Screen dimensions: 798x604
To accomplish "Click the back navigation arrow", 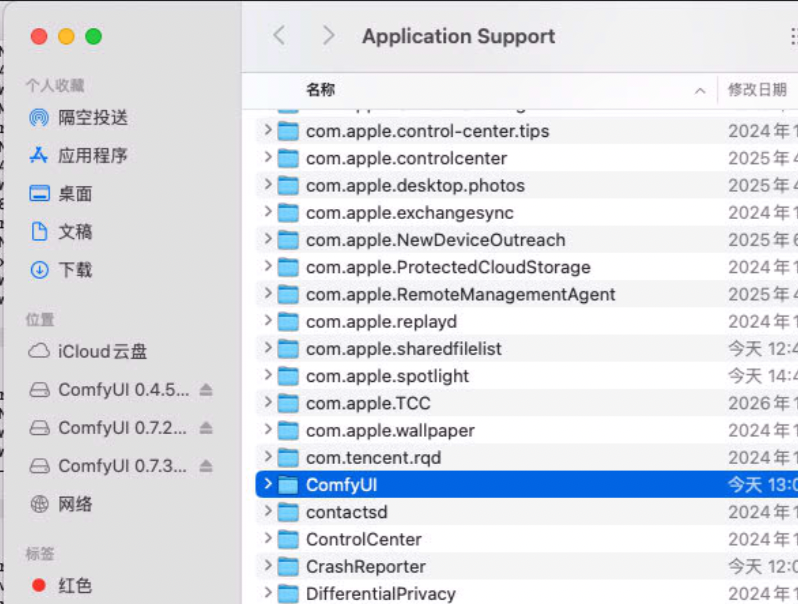I will (279, 36).
